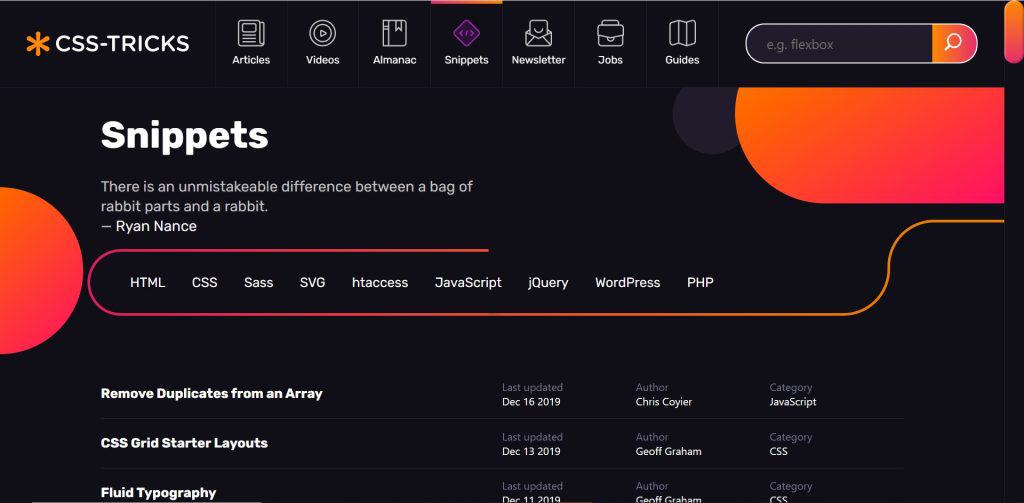Filter snippets by WordPress
Image resolution: width=1024 pixels, height=503 pixels.
pos(628,283)
